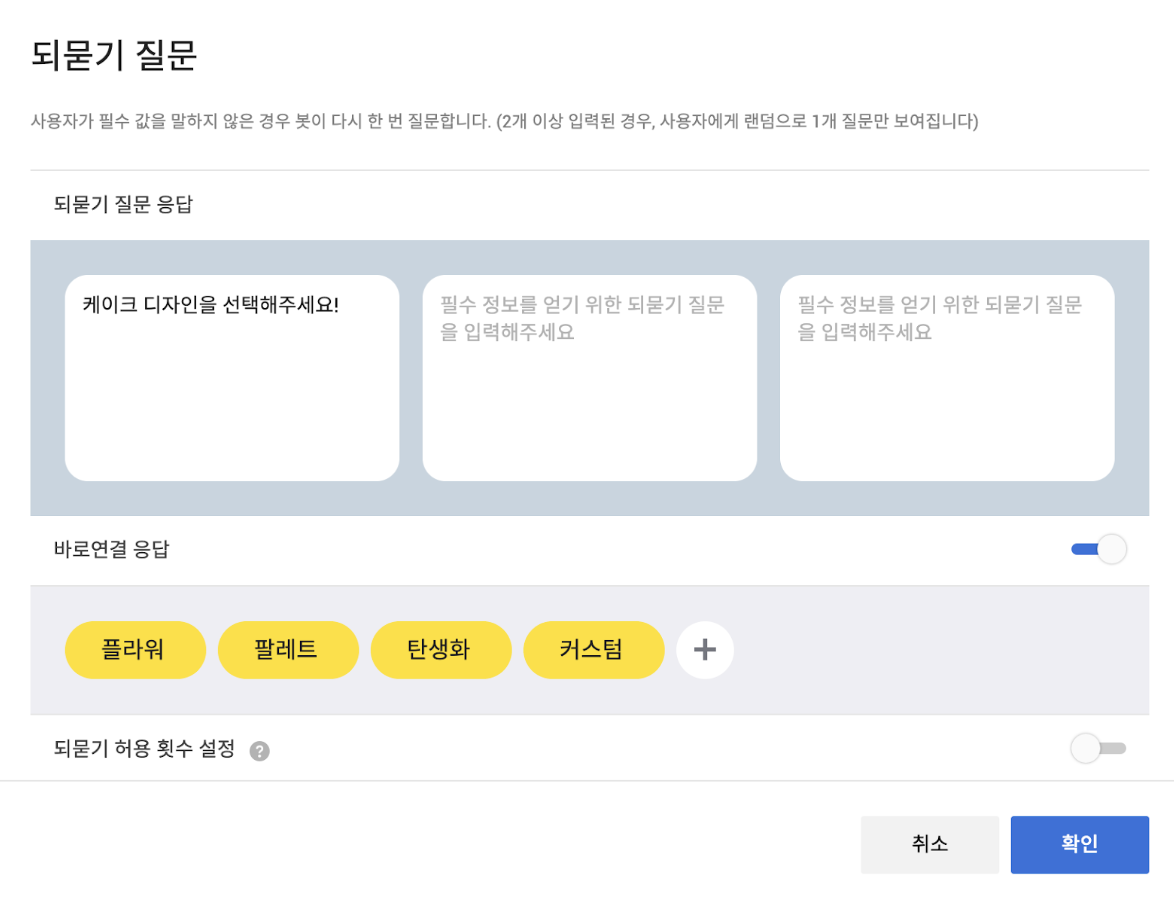Click the middle empty 되묻기 질문 text box
1174x912 pixels.
(x=589, y=378)
